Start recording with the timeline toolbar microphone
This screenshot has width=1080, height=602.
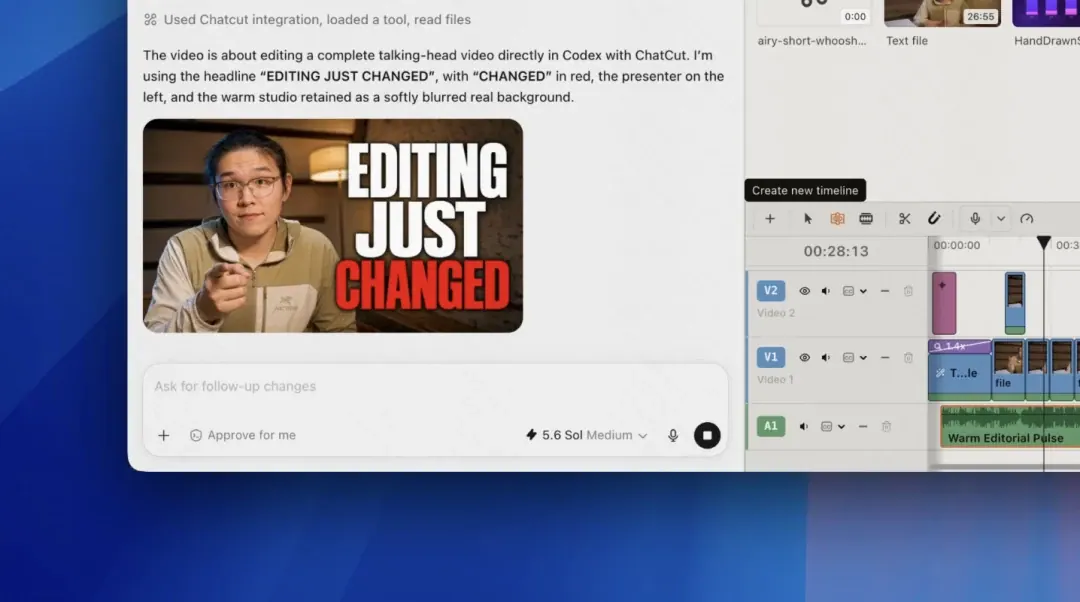(975, 219)
